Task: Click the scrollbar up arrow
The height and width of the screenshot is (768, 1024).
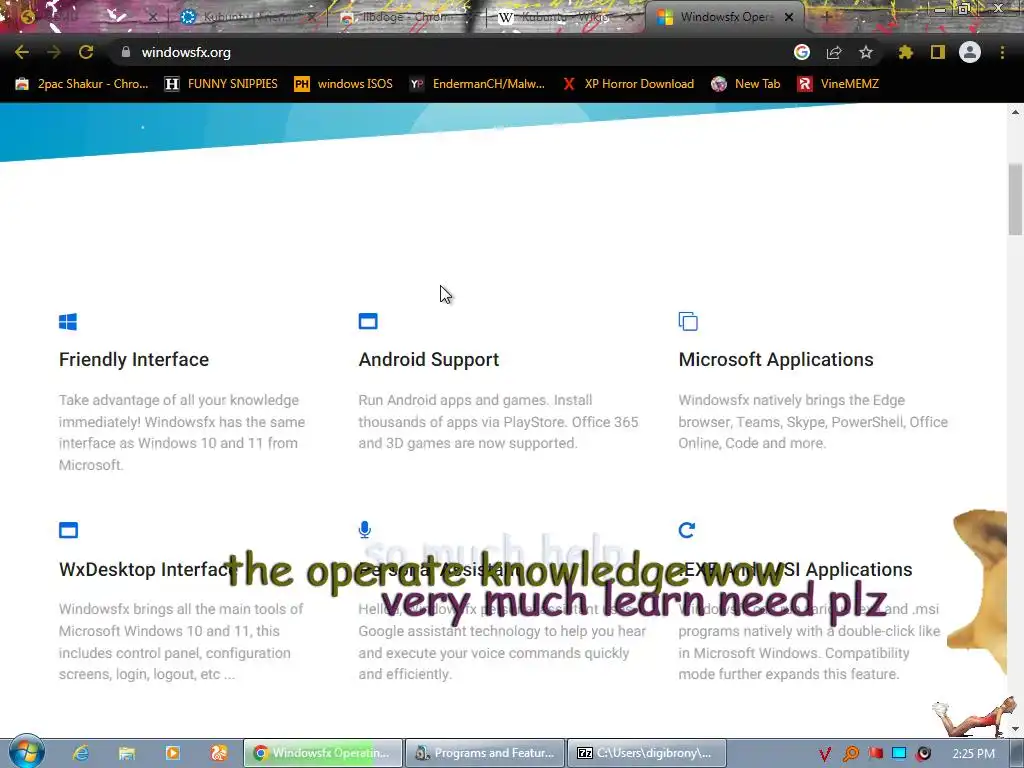Action: coord(1015,112)
